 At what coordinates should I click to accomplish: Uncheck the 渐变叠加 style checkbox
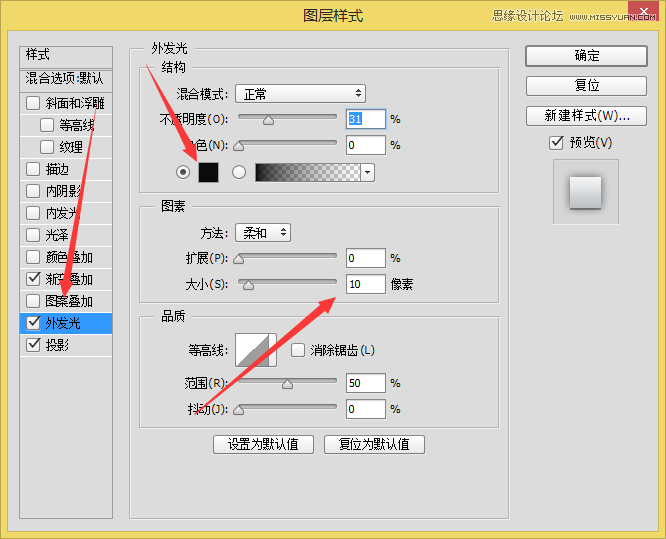coord(33,279)
